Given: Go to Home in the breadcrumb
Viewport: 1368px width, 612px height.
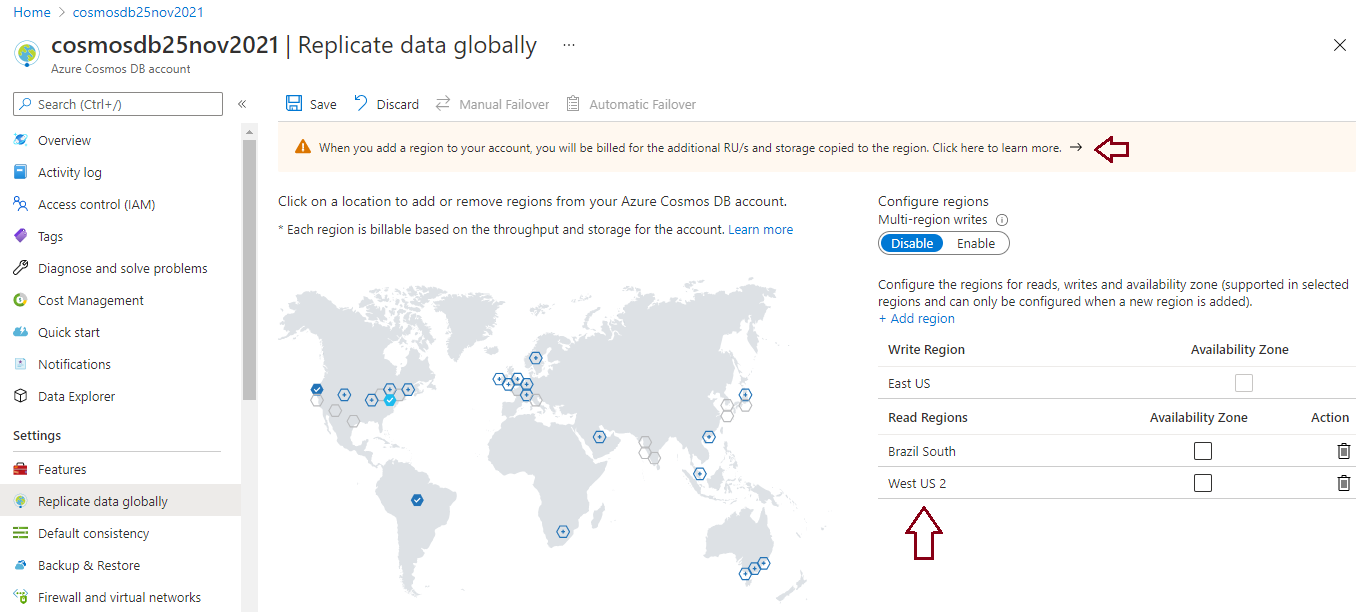Looking at the screenshot, I should 32,12.
